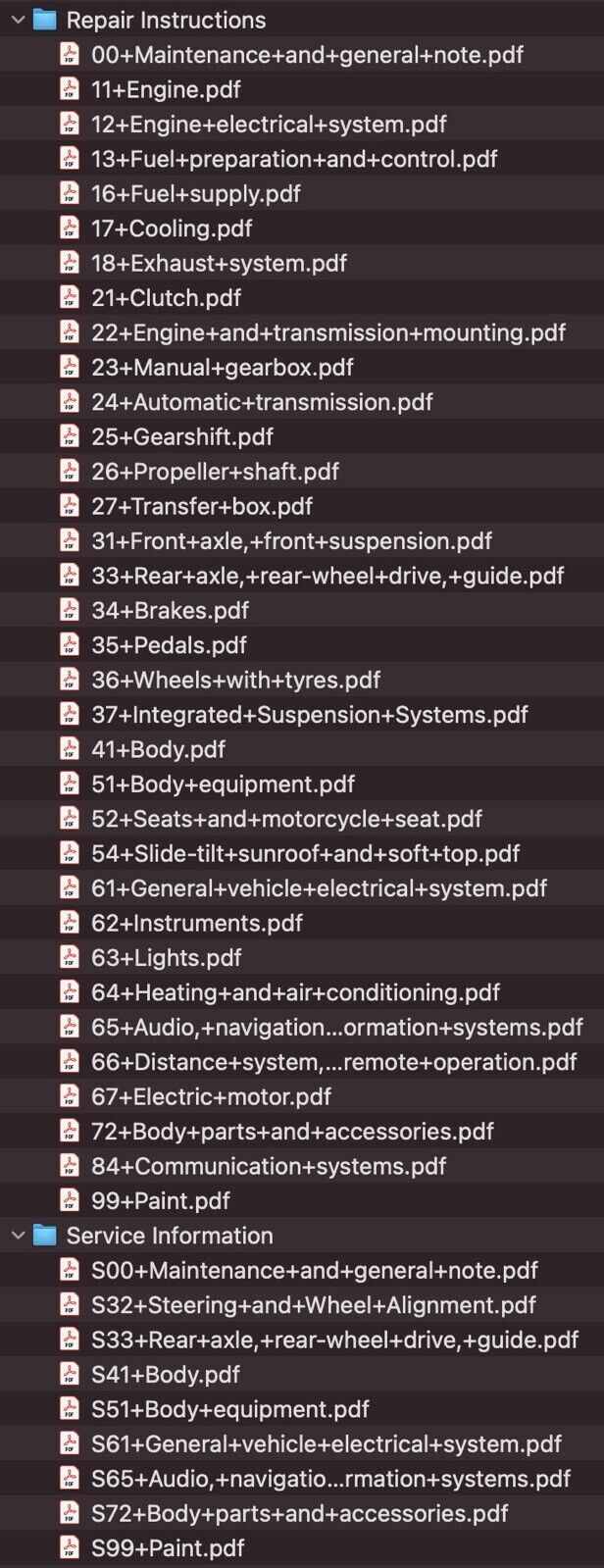
Task: Click the Repair Instructions folder name
Action: pyautogui.click(x=166, y=20)
